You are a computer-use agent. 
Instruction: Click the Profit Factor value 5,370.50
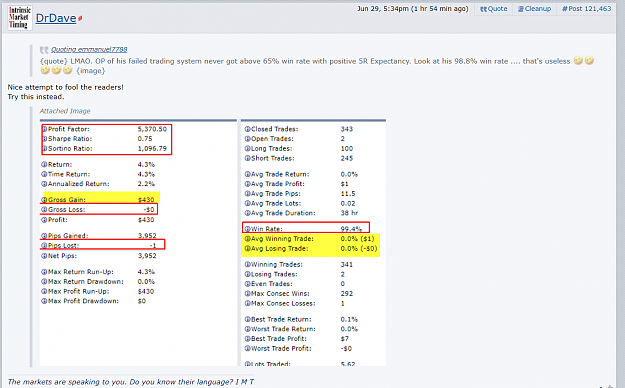[152, 129]
